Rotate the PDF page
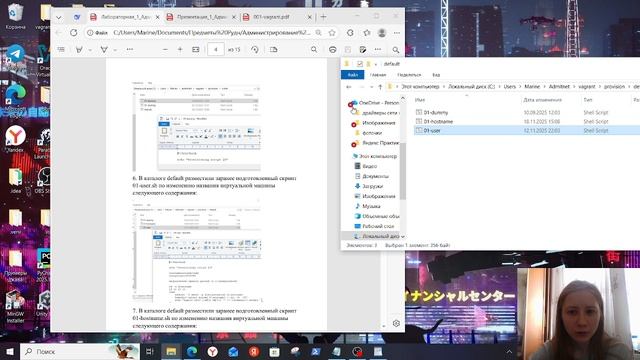640x360 pixels. click(255, 49)
